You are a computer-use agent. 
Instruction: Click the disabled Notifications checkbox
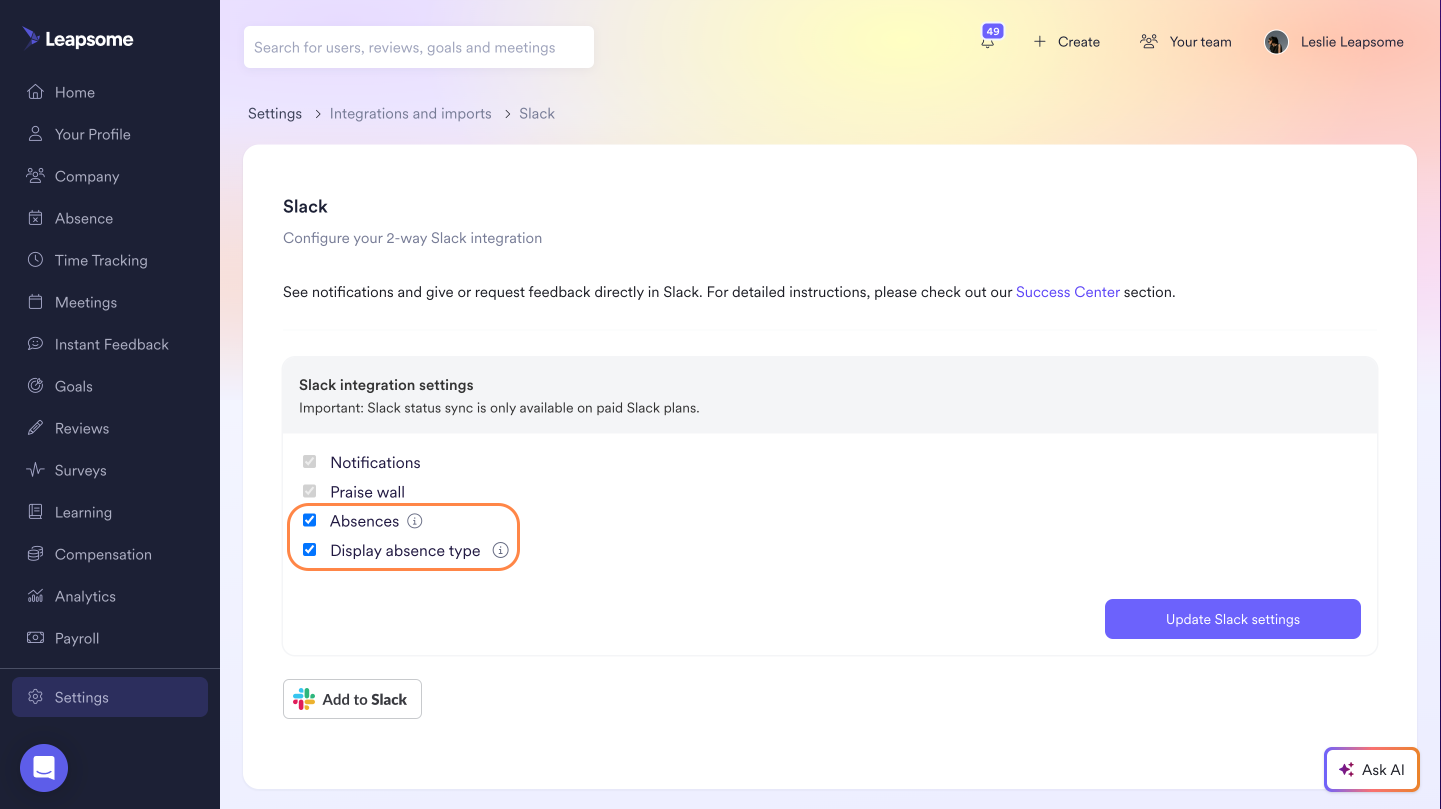[310, 462]
